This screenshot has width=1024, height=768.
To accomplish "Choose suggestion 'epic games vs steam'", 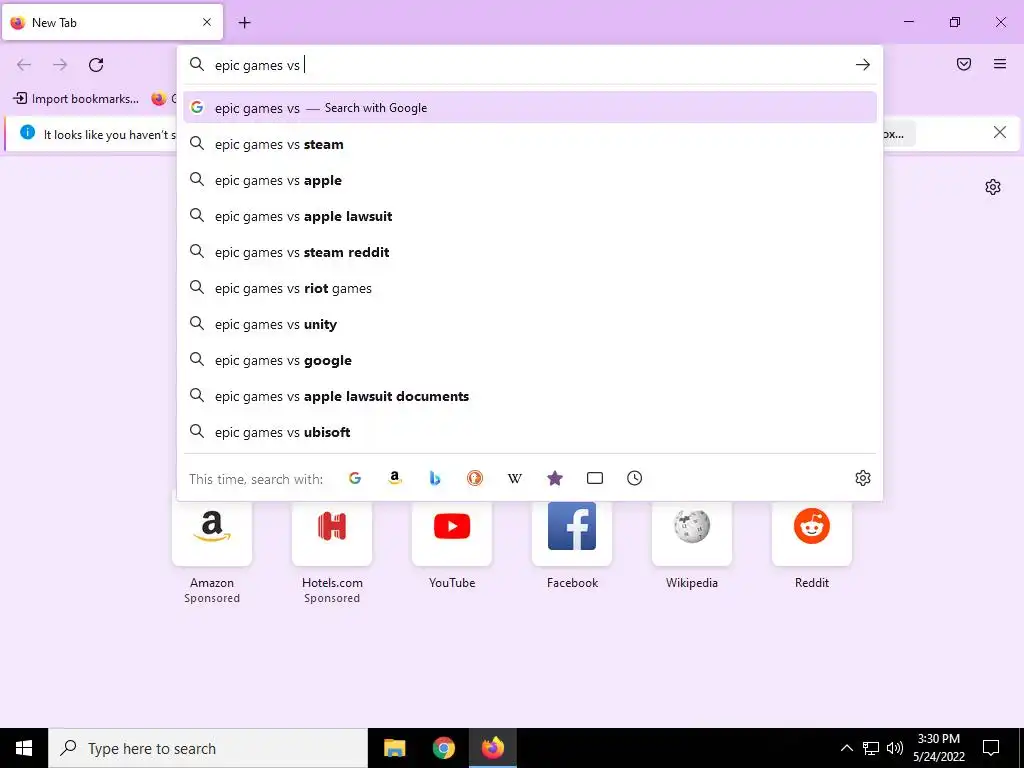I will tap(530, 144).
